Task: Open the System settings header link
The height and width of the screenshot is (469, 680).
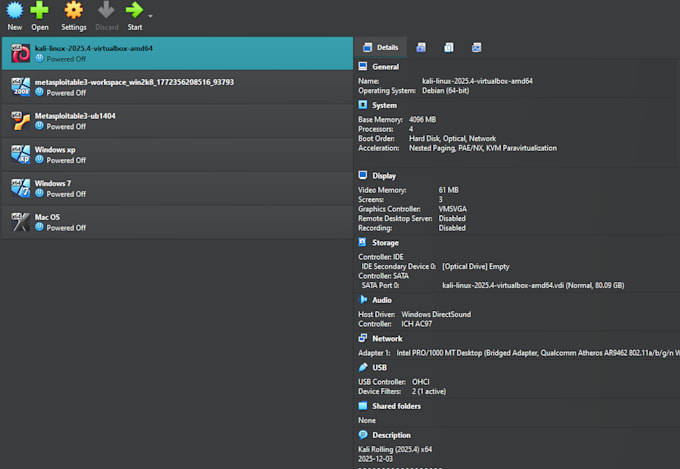Action: (384, 105)
